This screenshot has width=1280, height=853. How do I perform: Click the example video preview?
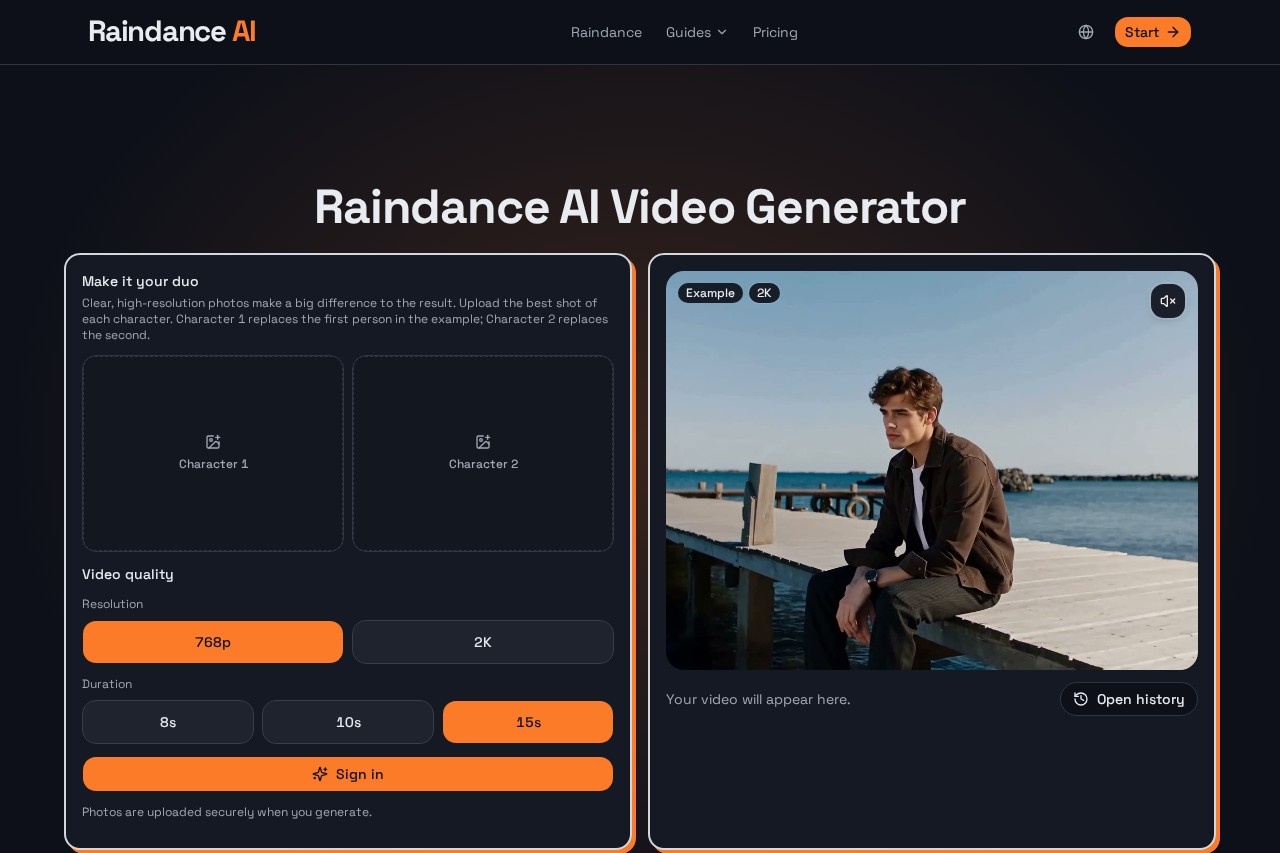click(932, 470)
